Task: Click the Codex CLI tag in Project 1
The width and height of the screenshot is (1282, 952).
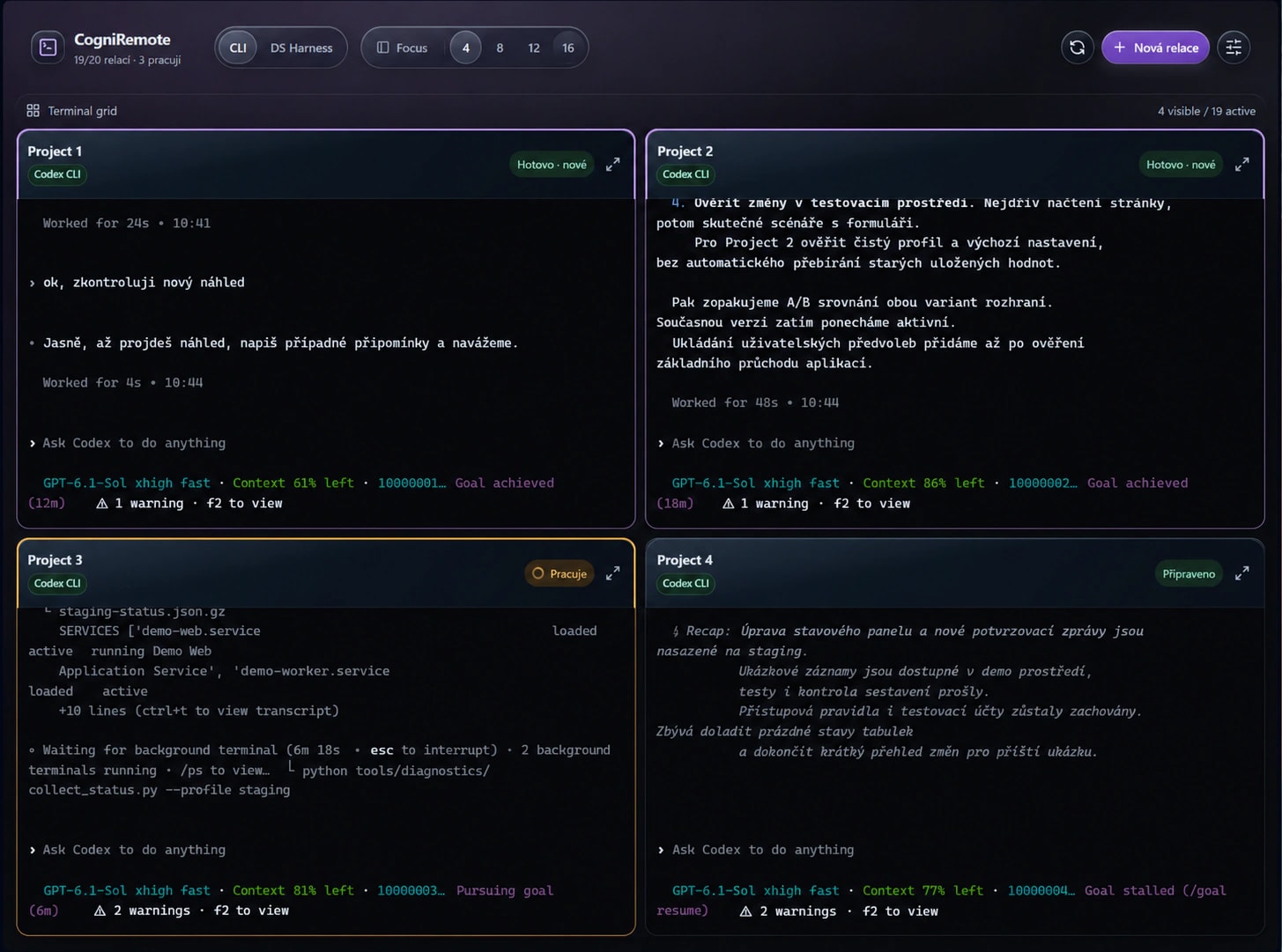Action: [57, 174]
